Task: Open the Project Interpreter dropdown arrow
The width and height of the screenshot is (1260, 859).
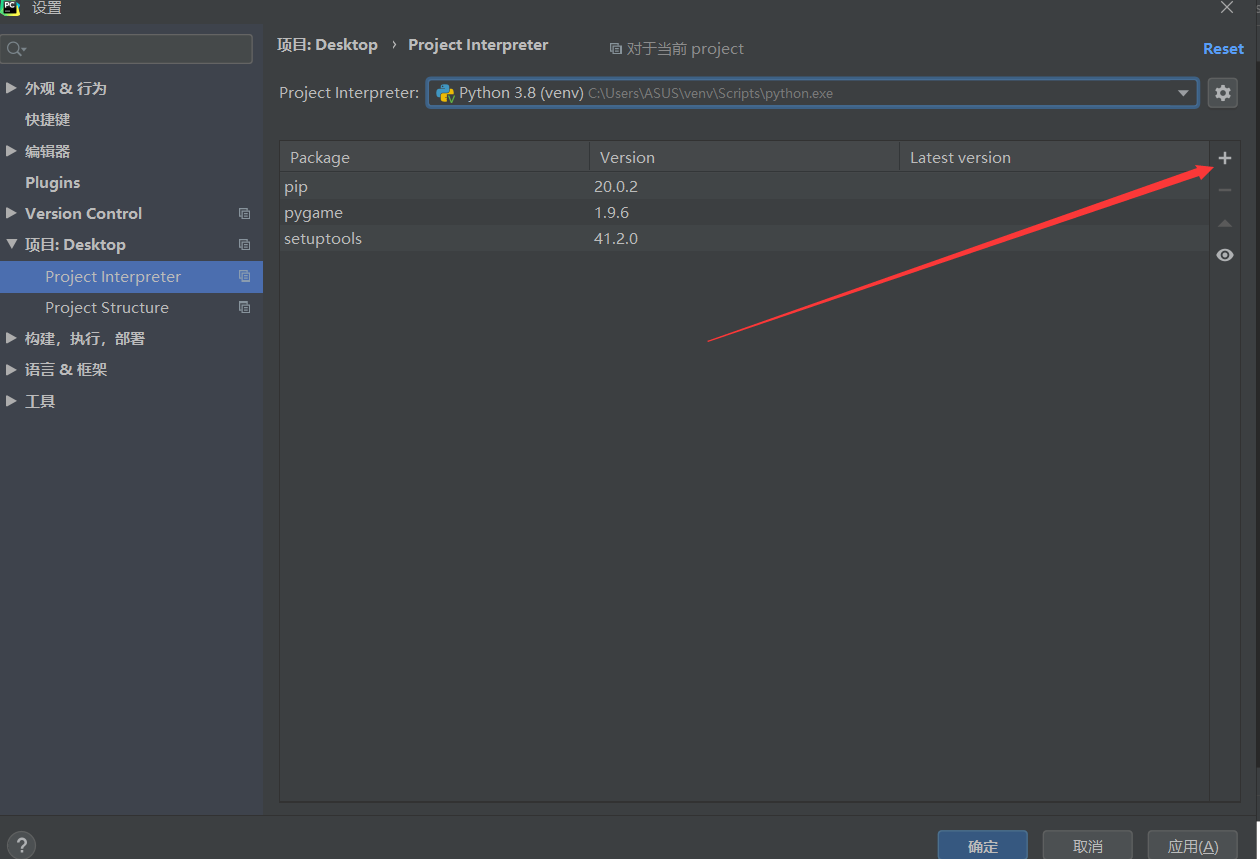Action: click(x=1184, y=93)
